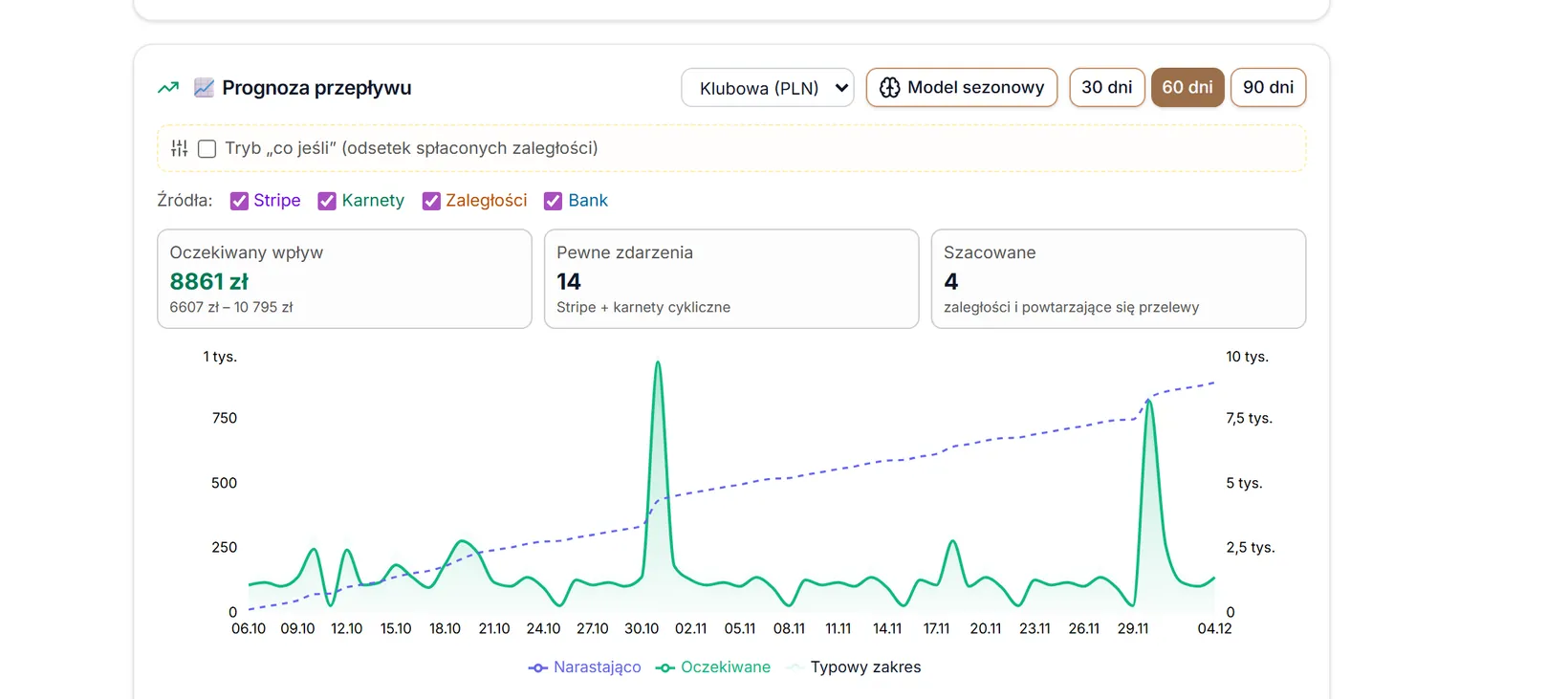This screenshot has width=1568, height=699.
Task: Click the 10 tys. right axis label
Action: pos(1247,357)
